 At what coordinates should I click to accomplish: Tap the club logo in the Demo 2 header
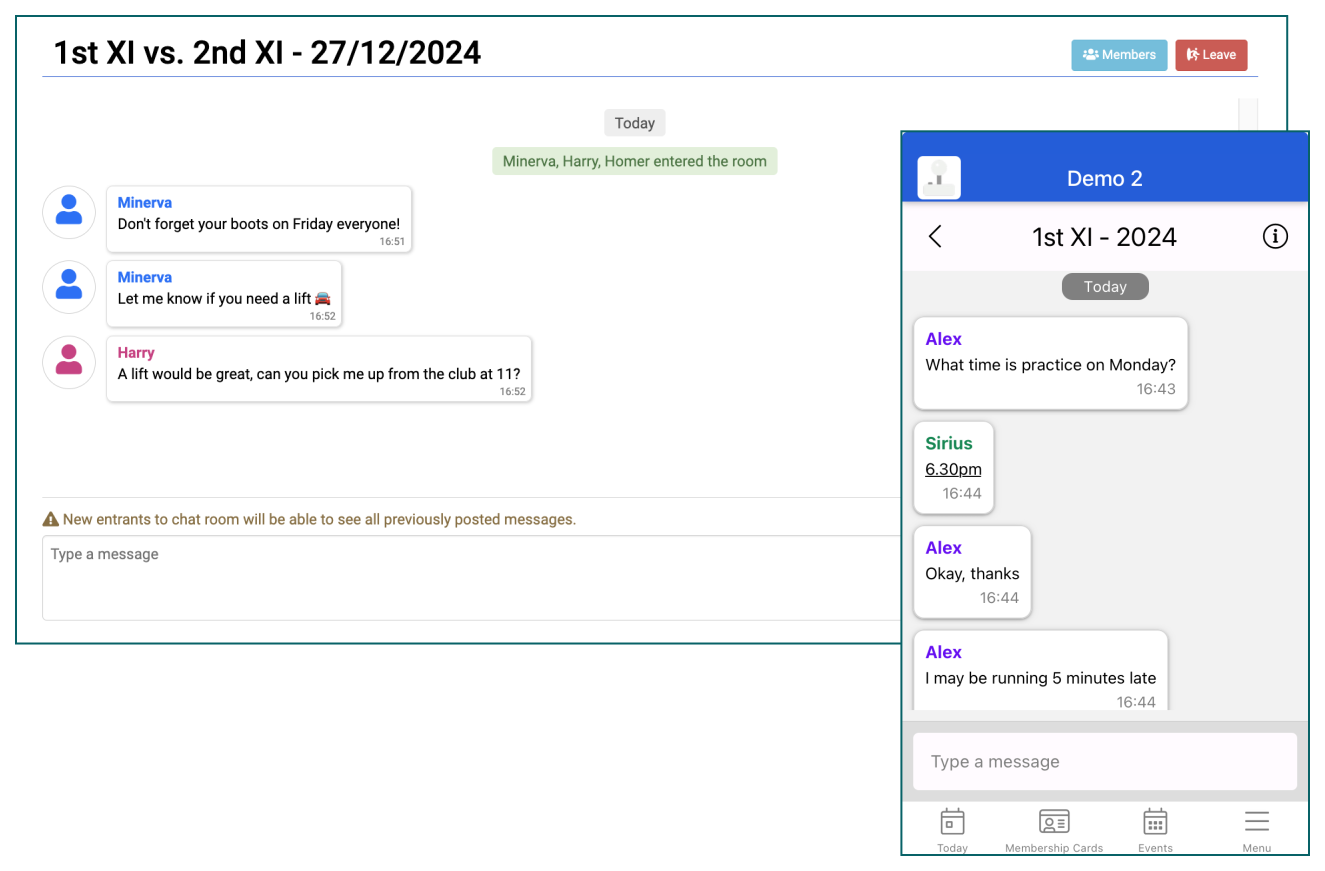939,178
